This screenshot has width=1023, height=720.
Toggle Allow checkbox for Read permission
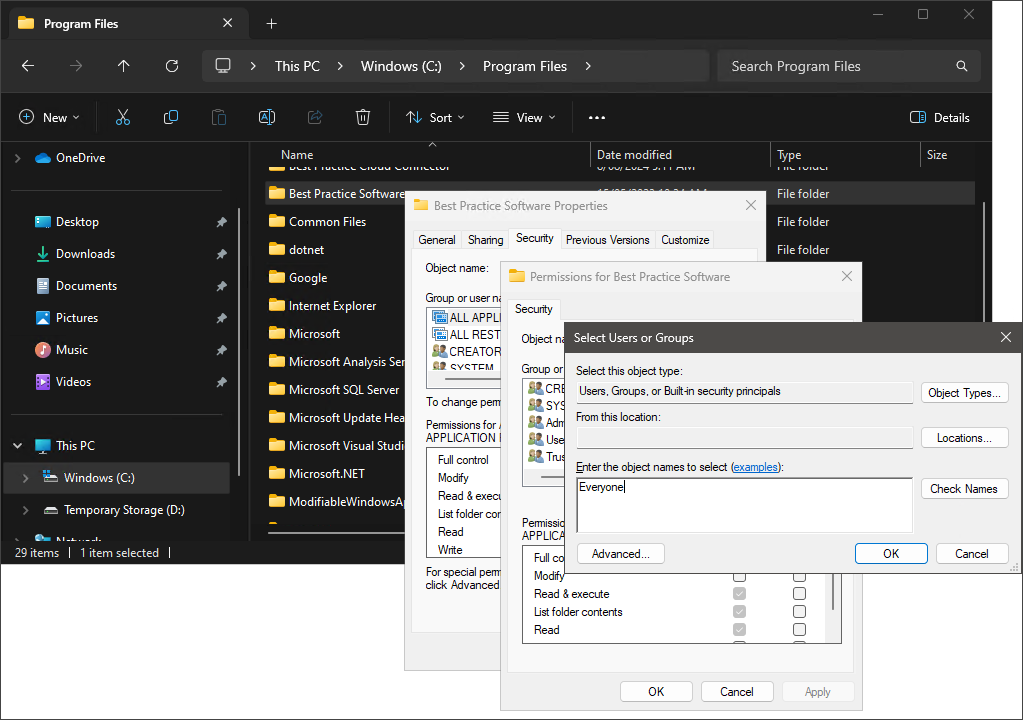pyautogui.click(x=739, y=629)
